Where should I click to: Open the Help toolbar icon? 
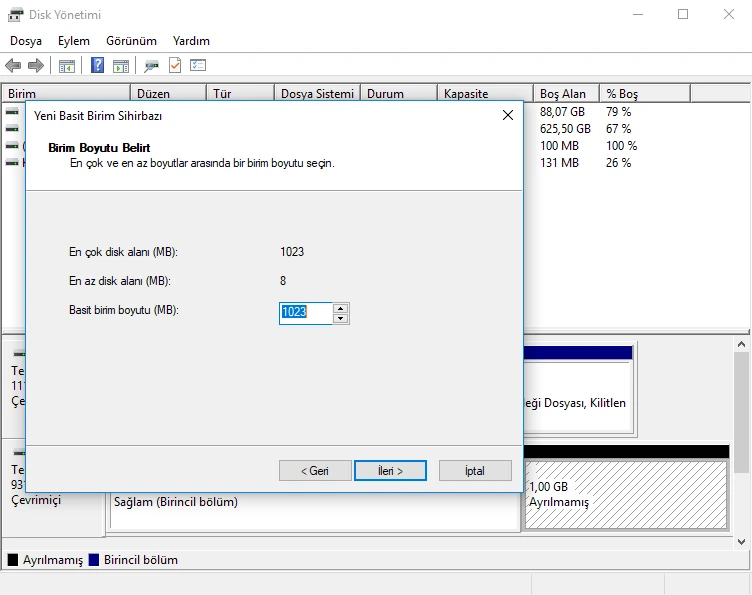[97, 65]
